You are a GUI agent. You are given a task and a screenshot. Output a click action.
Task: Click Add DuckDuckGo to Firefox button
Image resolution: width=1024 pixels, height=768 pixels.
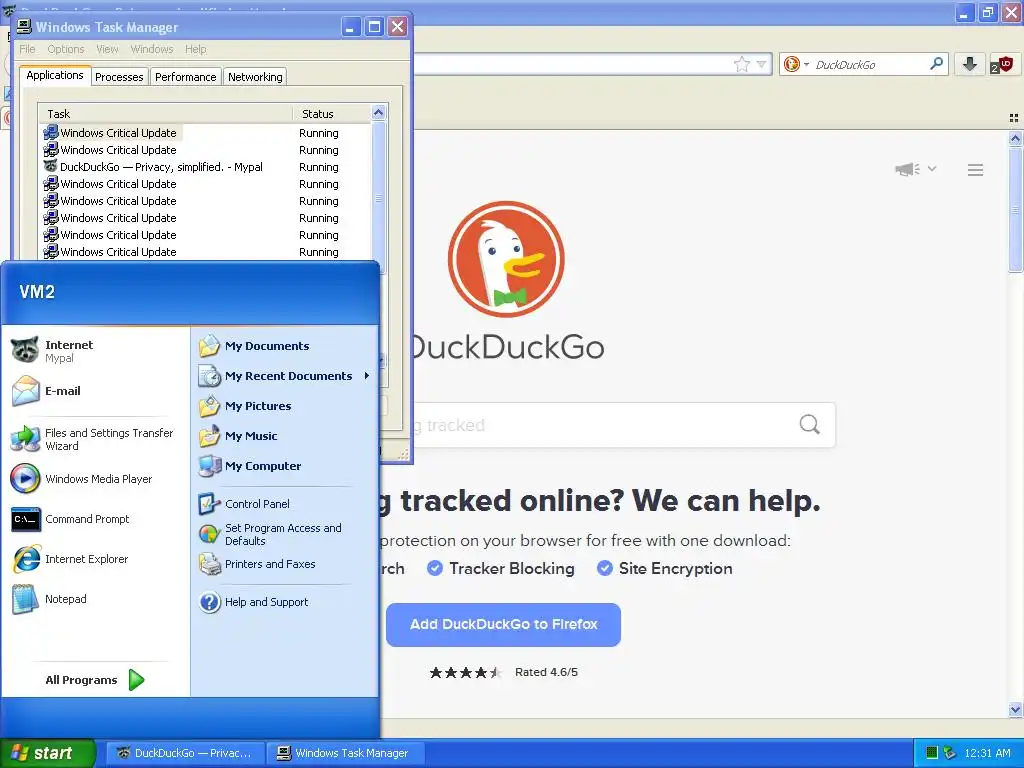[x=504, y=624]
